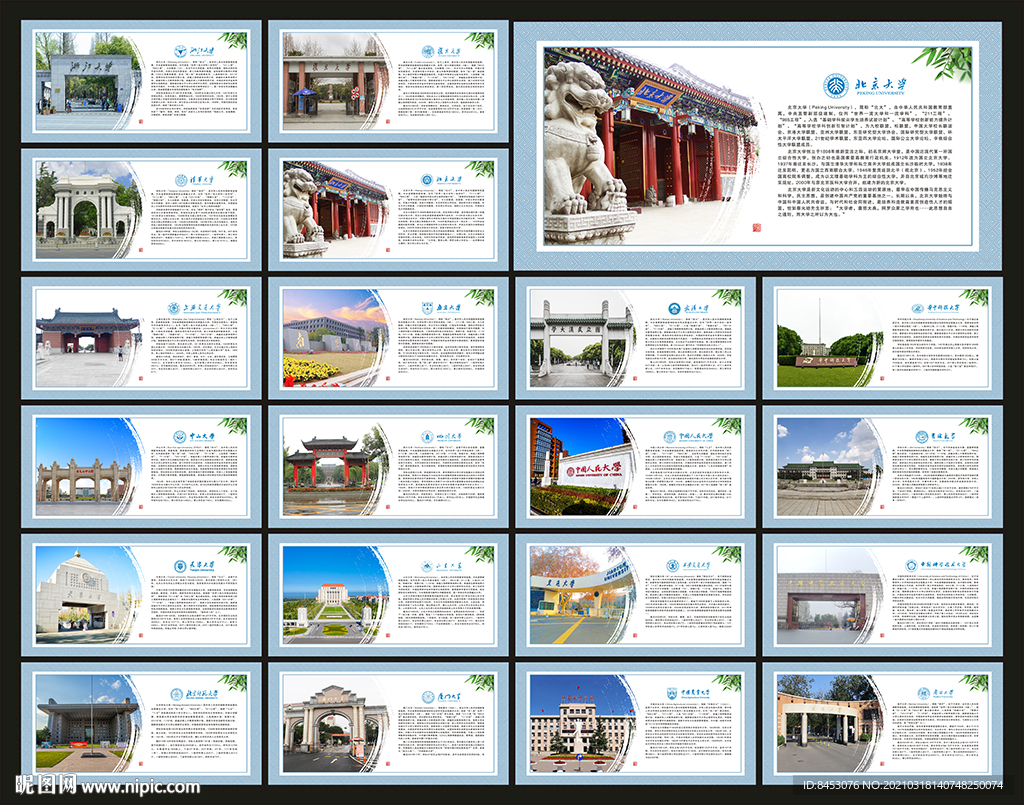The image size is (1024, 805).
Task: Click the Jilin University emblem logo
Action: click(x=921, y=436)
